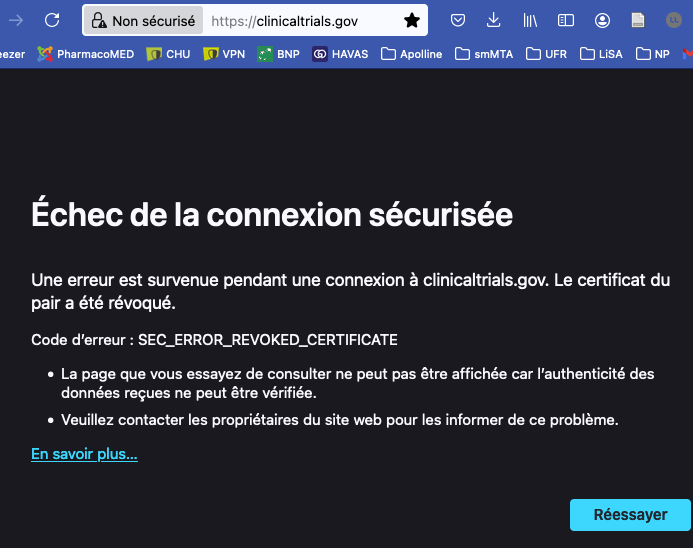693x548 pixels.
Task: Expand the LiSA bookmarks folder
Action: [601, 54]
